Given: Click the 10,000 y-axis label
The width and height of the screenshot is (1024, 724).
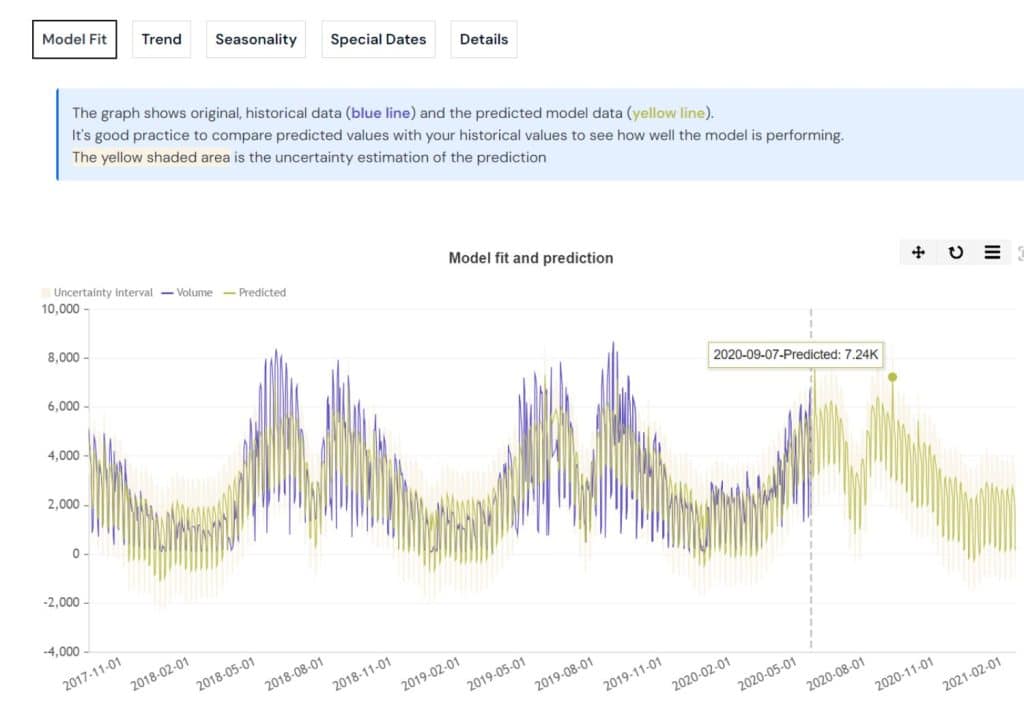Looking at the screenshot, I should [59, 309].
